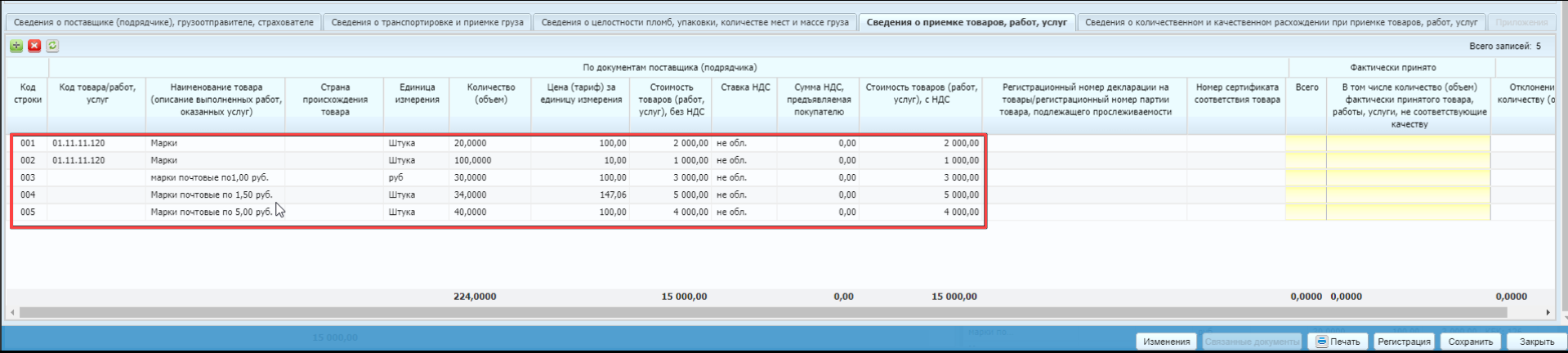Click the red delete row icon
Viewport: 1568px width, 353px height.
coord(34,46)
